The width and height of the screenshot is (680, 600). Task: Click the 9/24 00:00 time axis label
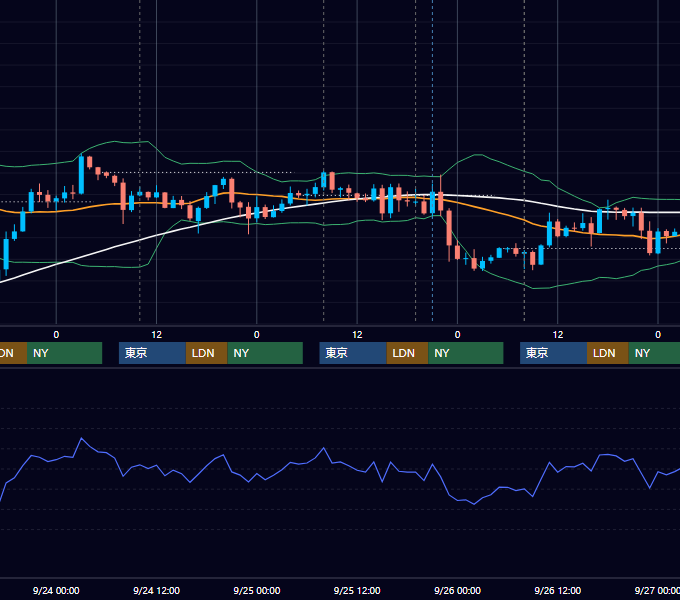[x=56, y=590]
